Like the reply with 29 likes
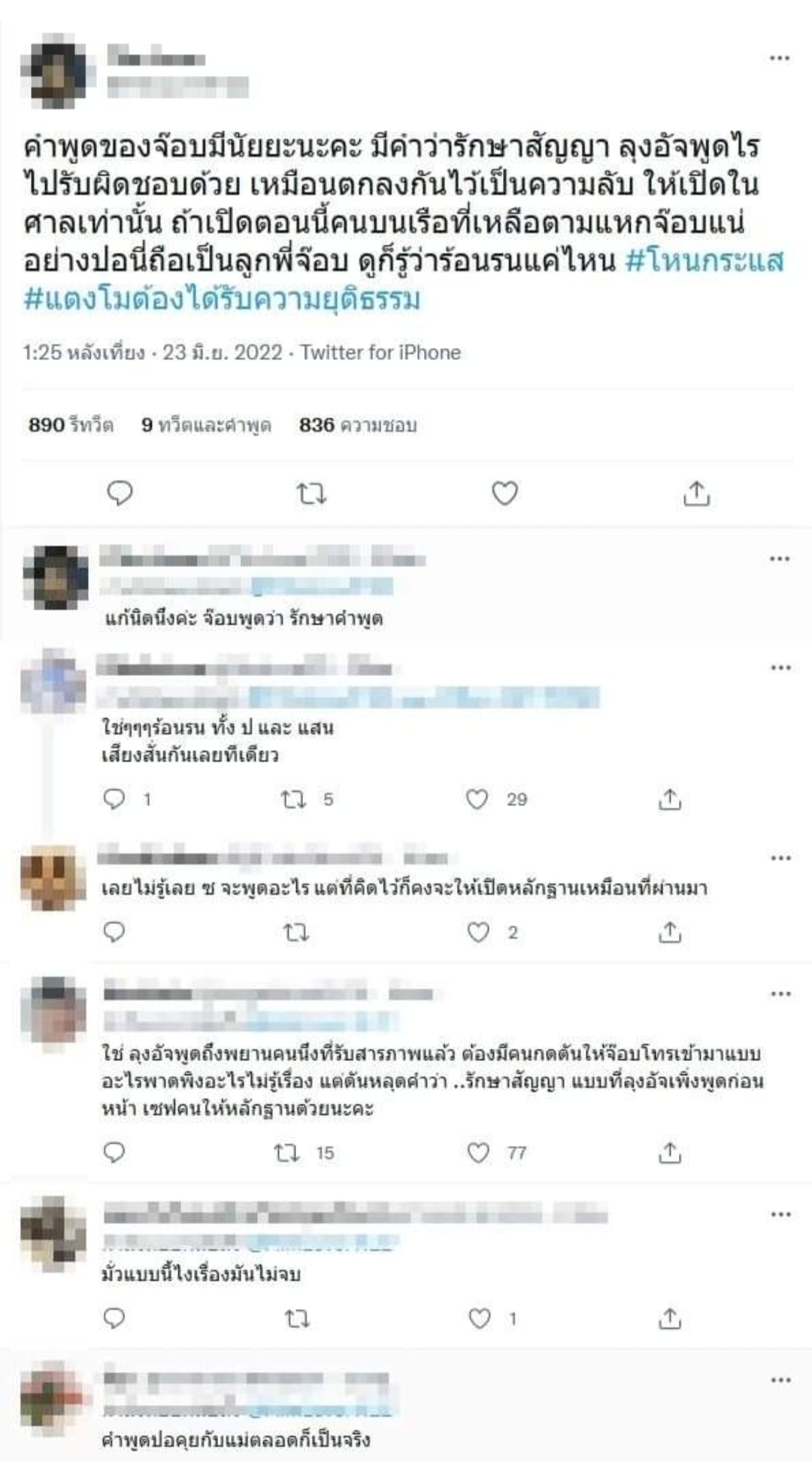Viewport: 812px width, 1471px height. pyautogui.click(x=477, y=799)
